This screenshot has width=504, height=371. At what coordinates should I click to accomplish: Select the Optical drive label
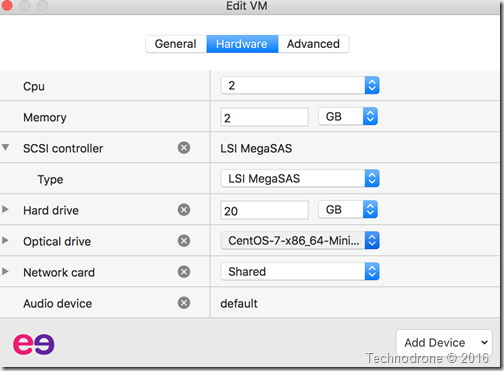pos(57,241)
